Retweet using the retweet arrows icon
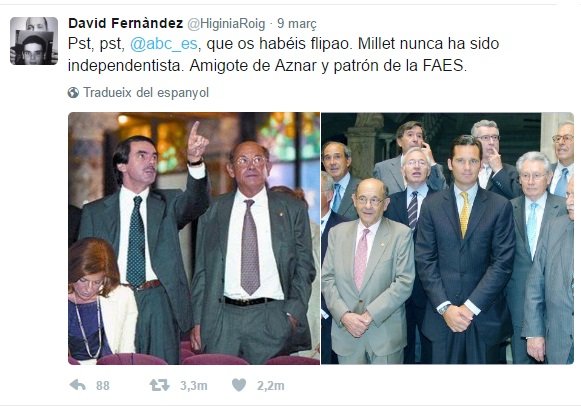The width and height of the screenshot is (581, 408). pyautogui.click(x=160, y=385)
